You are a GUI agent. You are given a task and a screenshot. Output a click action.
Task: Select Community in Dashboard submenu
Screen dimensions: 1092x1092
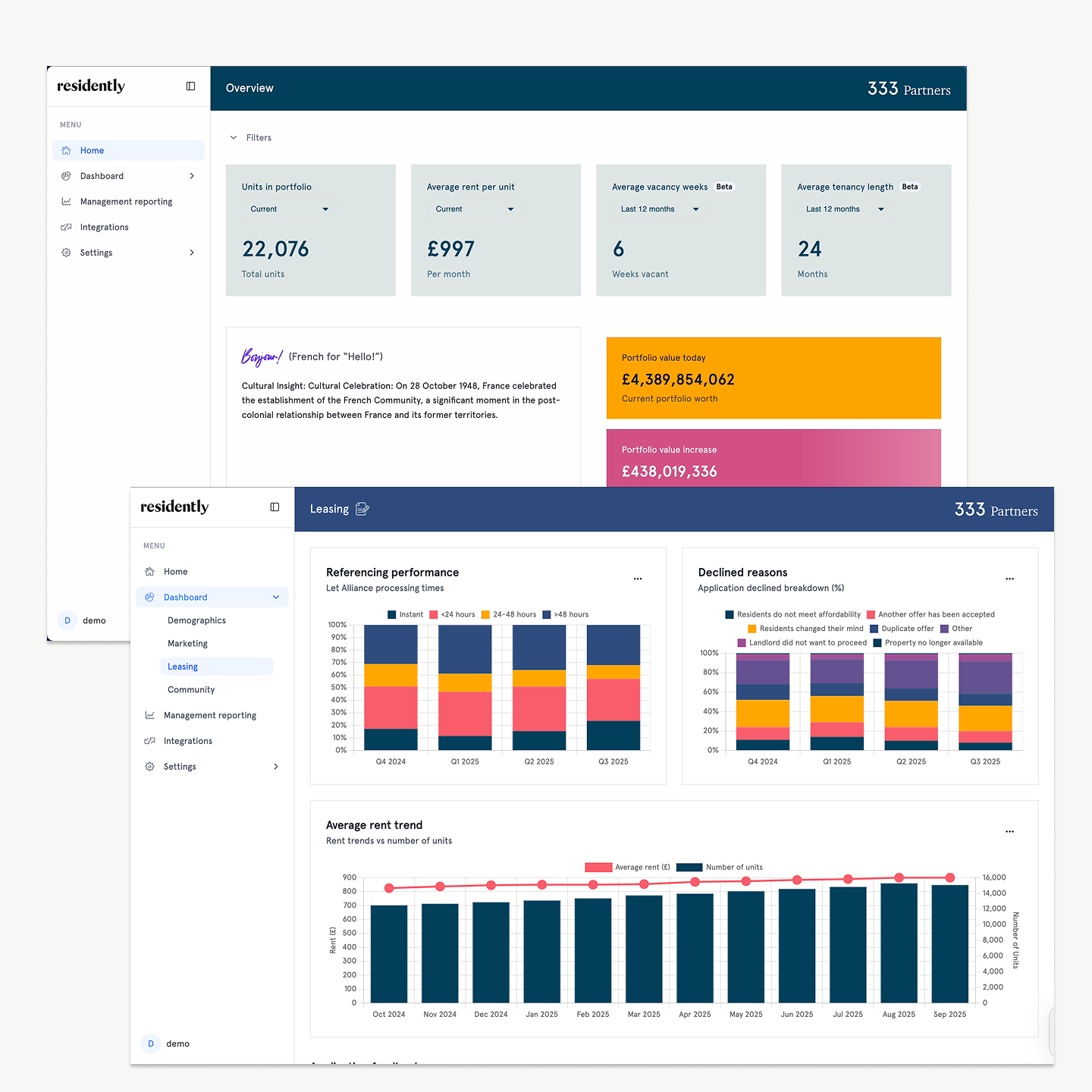[x=191, y=690]
